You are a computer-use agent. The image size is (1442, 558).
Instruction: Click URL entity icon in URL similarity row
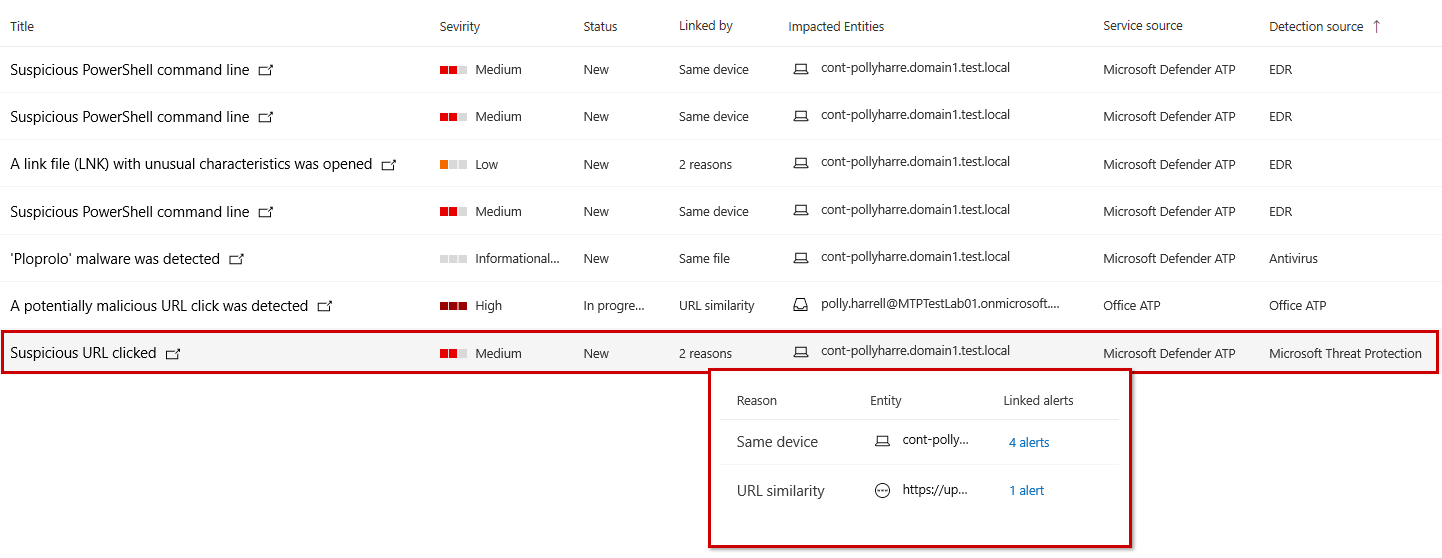(x=882, y=491)
